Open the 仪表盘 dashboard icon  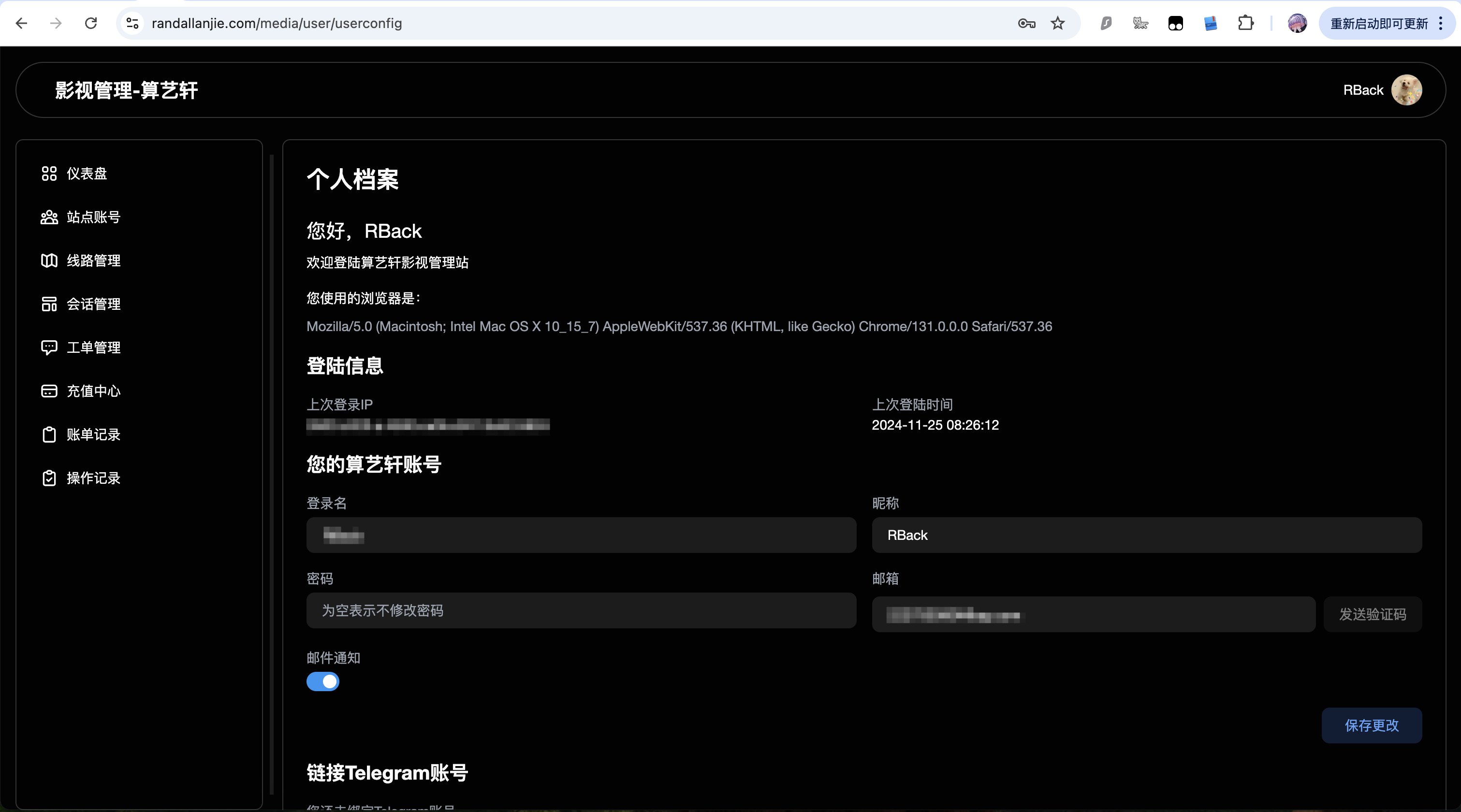click(x=49, y=174)
